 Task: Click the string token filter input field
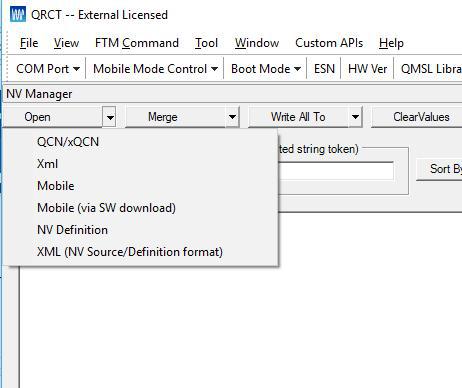coord(335,171)
